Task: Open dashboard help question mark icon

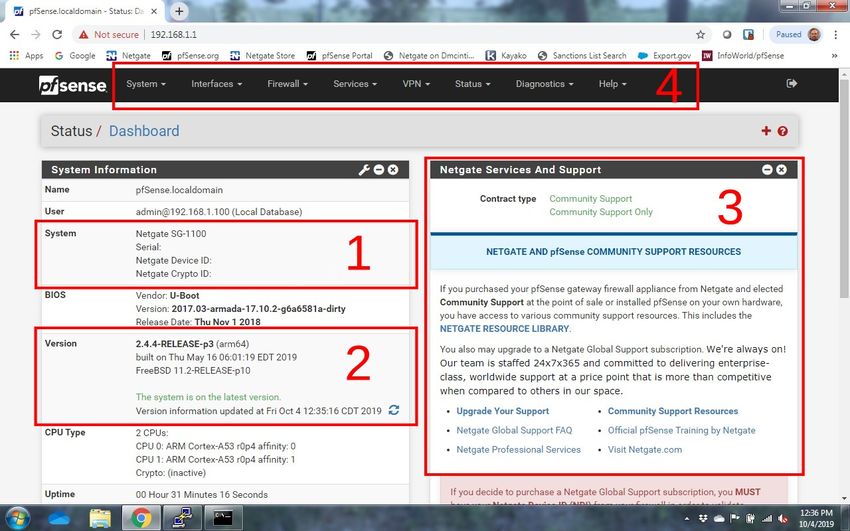Action: pos(782,131)
